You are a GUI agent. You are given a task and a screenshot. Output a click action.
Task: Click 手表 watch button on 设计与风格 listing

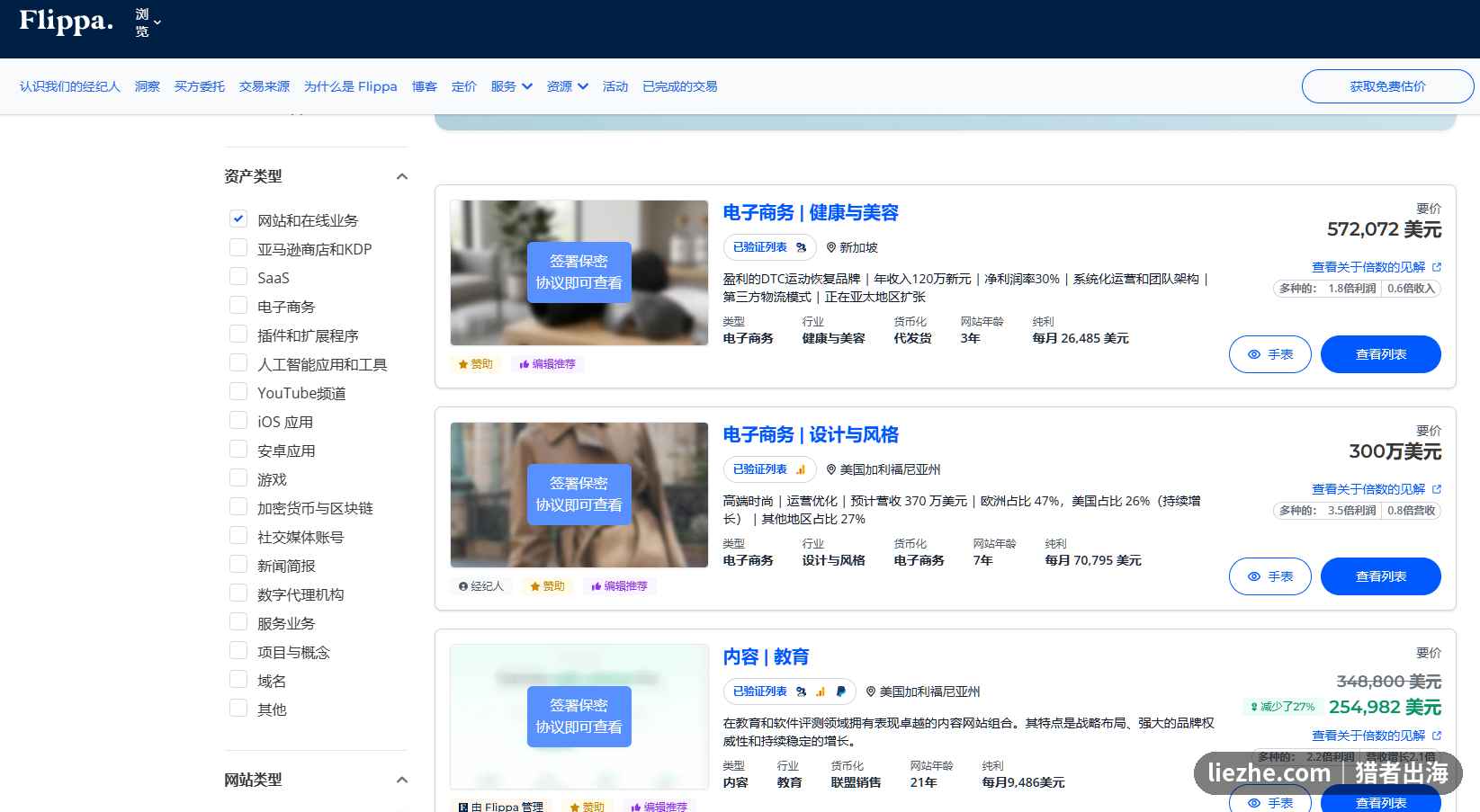(1269, 576)
